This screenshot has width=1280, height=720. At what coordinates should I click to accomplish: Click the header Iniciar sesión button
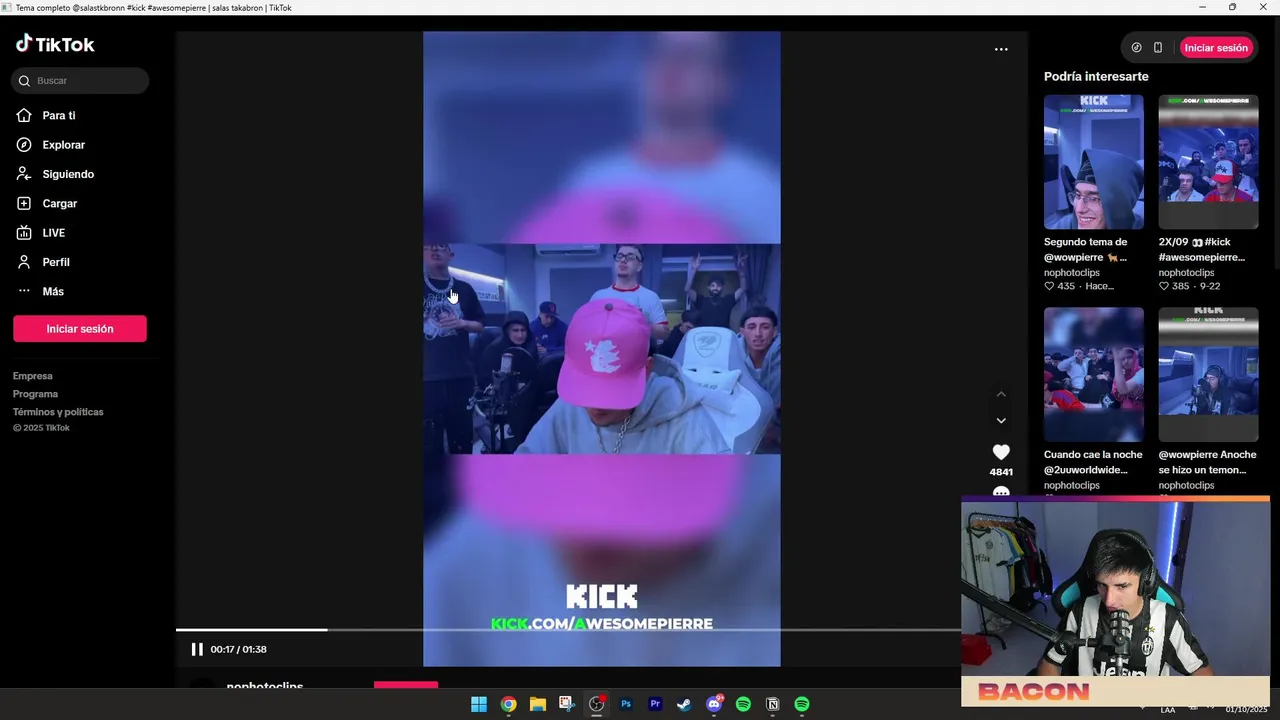pyautogui.click(x=1216, y=47)
